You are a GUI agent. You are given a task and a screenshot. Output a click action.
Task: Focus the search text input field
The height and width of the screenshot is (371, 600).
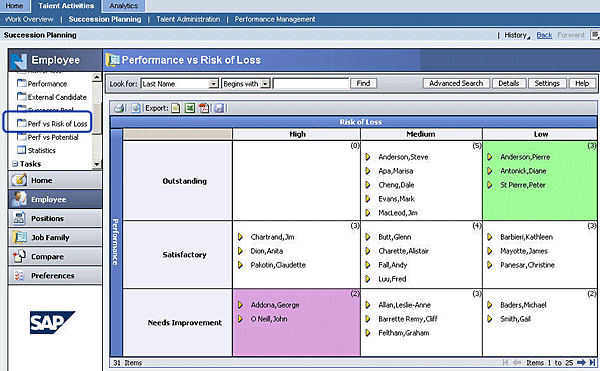[x=311, y=84]
